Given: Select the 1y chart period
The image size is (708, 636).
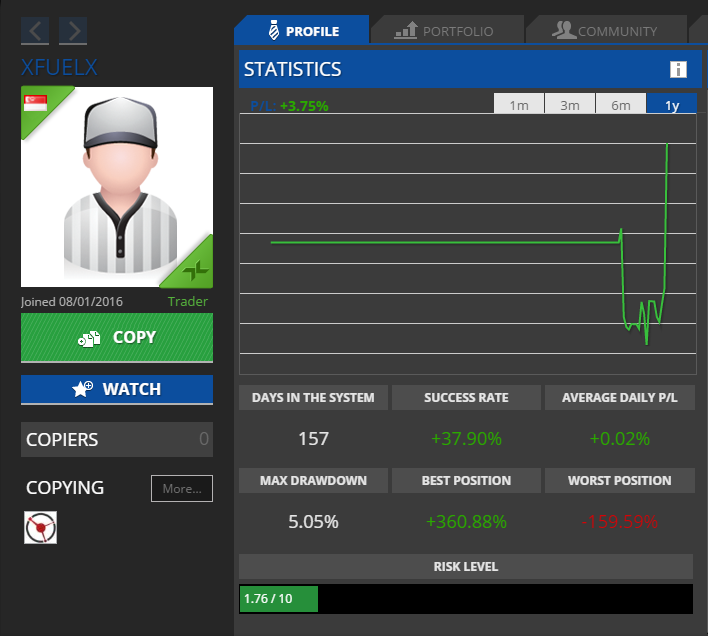Looking at the screenshot, I should (x=672, y=105).
